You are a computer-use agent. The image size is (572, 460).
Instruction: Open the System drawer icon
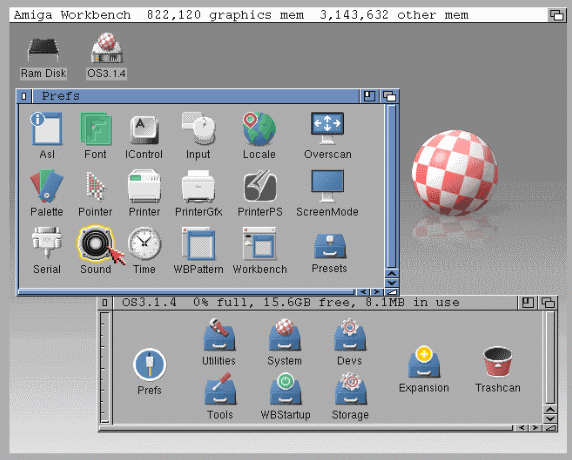coord(284,335)
